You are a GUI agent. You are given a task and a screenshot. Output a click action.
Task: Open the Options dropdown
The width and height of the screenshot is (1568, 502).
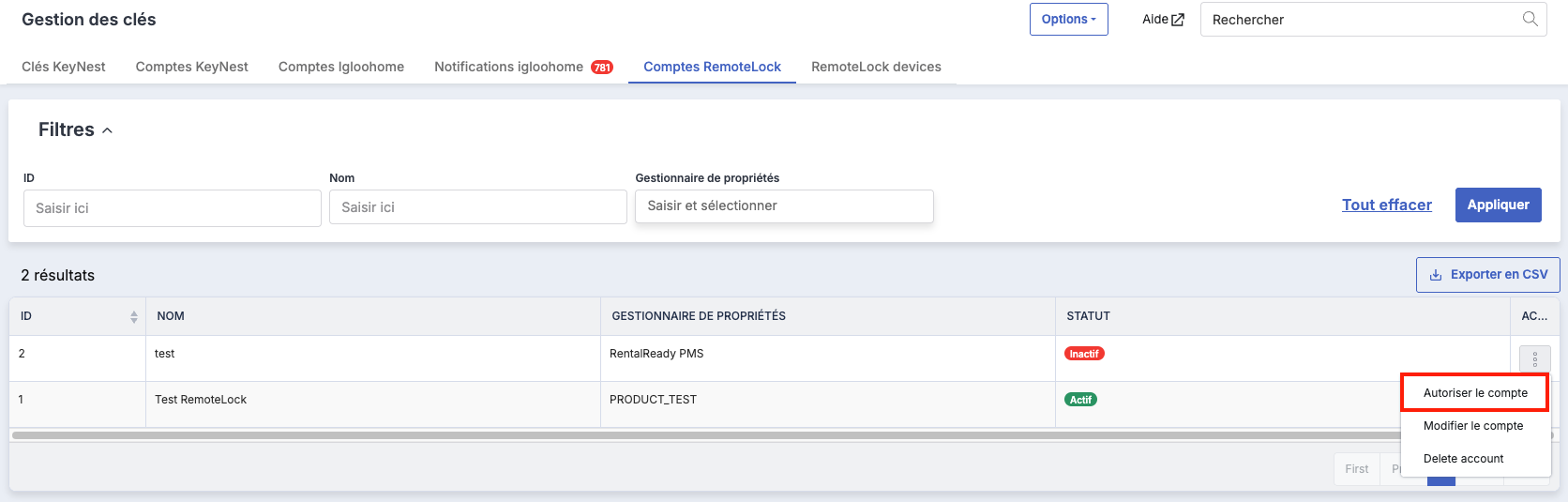(1069, 19)
